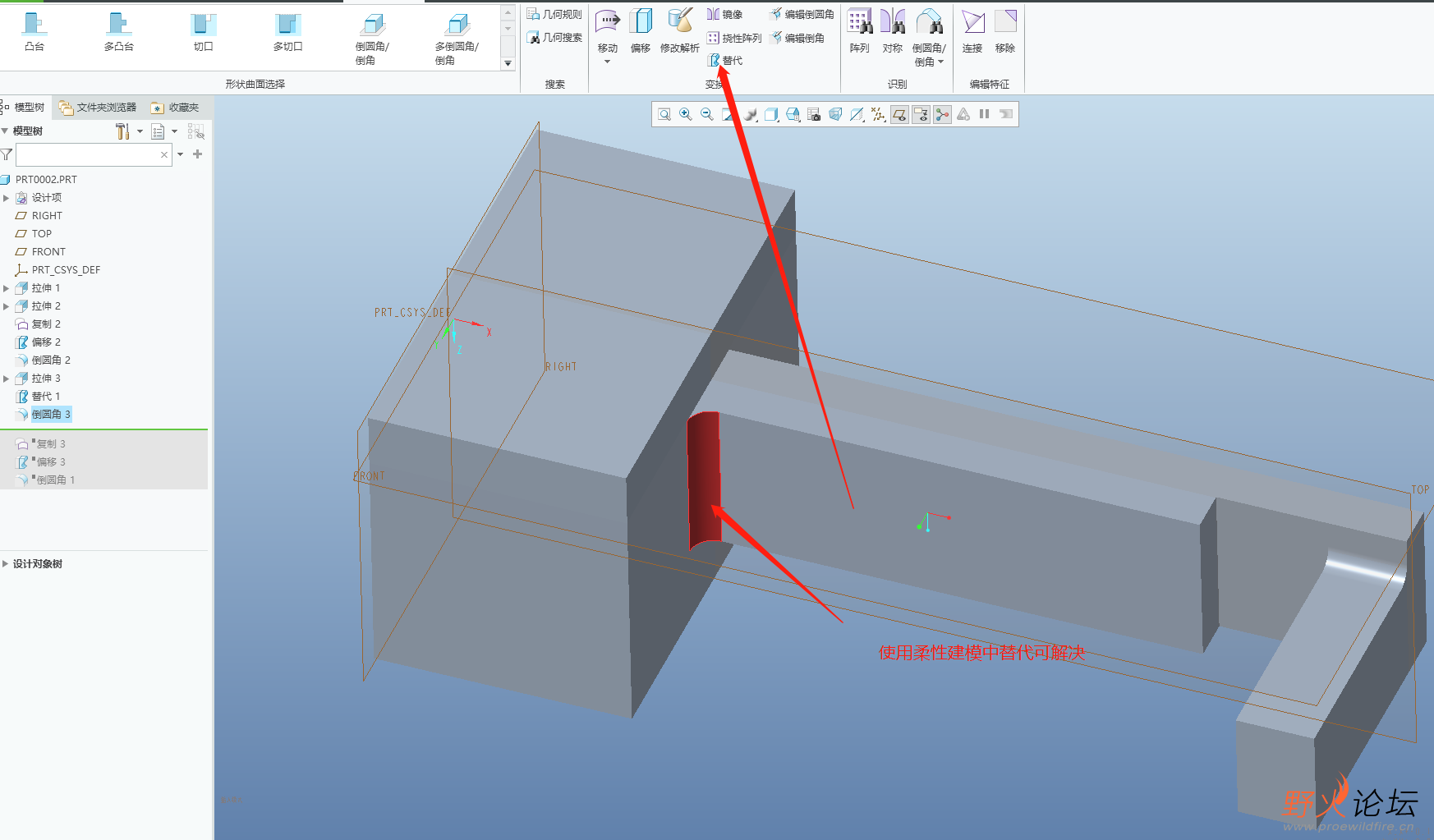Viewport: 1434px width, 840px height.
Task: Expand the 设计对象树 section
Action: 6,564
